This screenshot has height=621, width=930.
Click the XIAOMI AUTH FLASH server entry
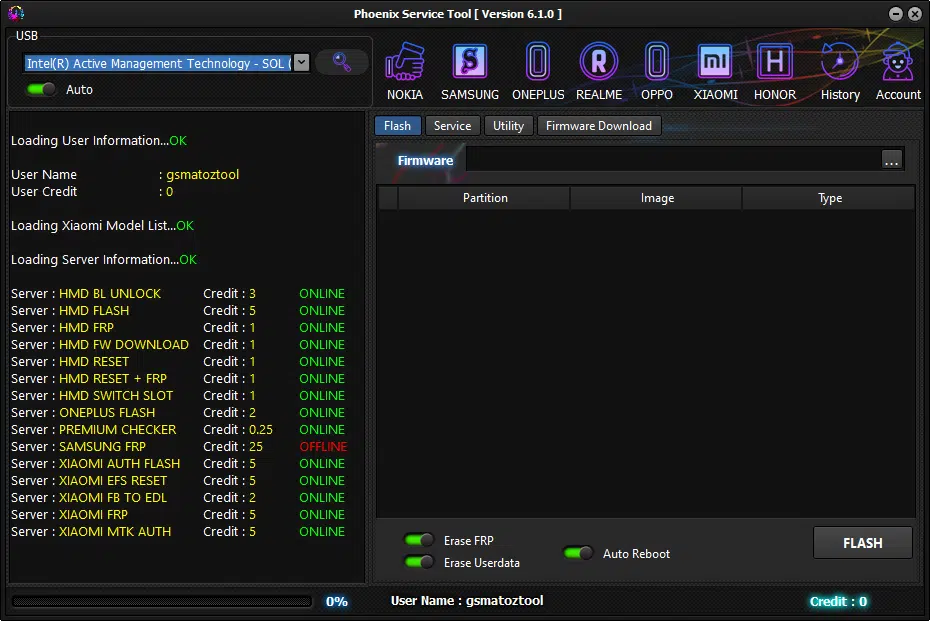pos(119,464)
